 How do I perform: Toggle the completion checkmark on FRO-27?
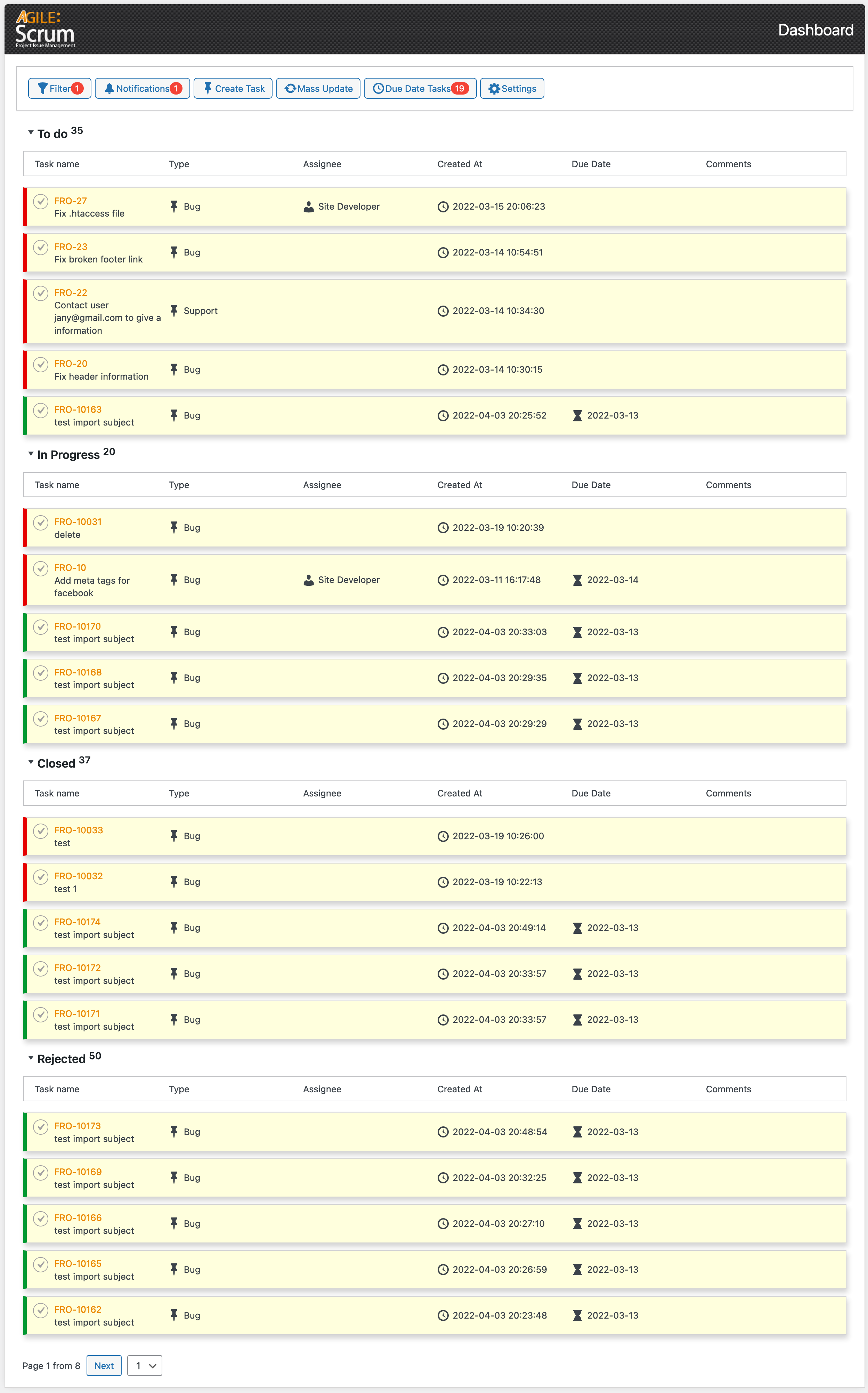(41, 202)
